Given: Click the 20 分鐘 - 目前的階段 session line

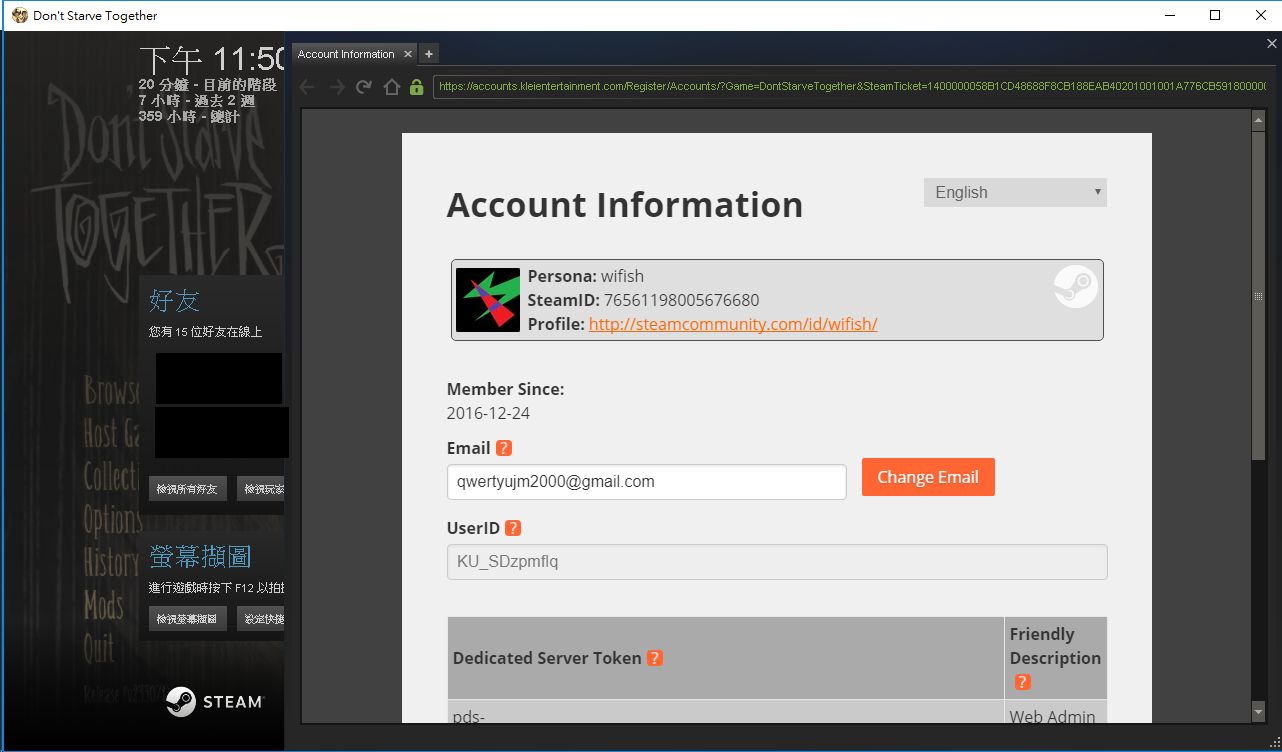Looking at the screenshot, I should pyautogui.click(x=208, y=85).
